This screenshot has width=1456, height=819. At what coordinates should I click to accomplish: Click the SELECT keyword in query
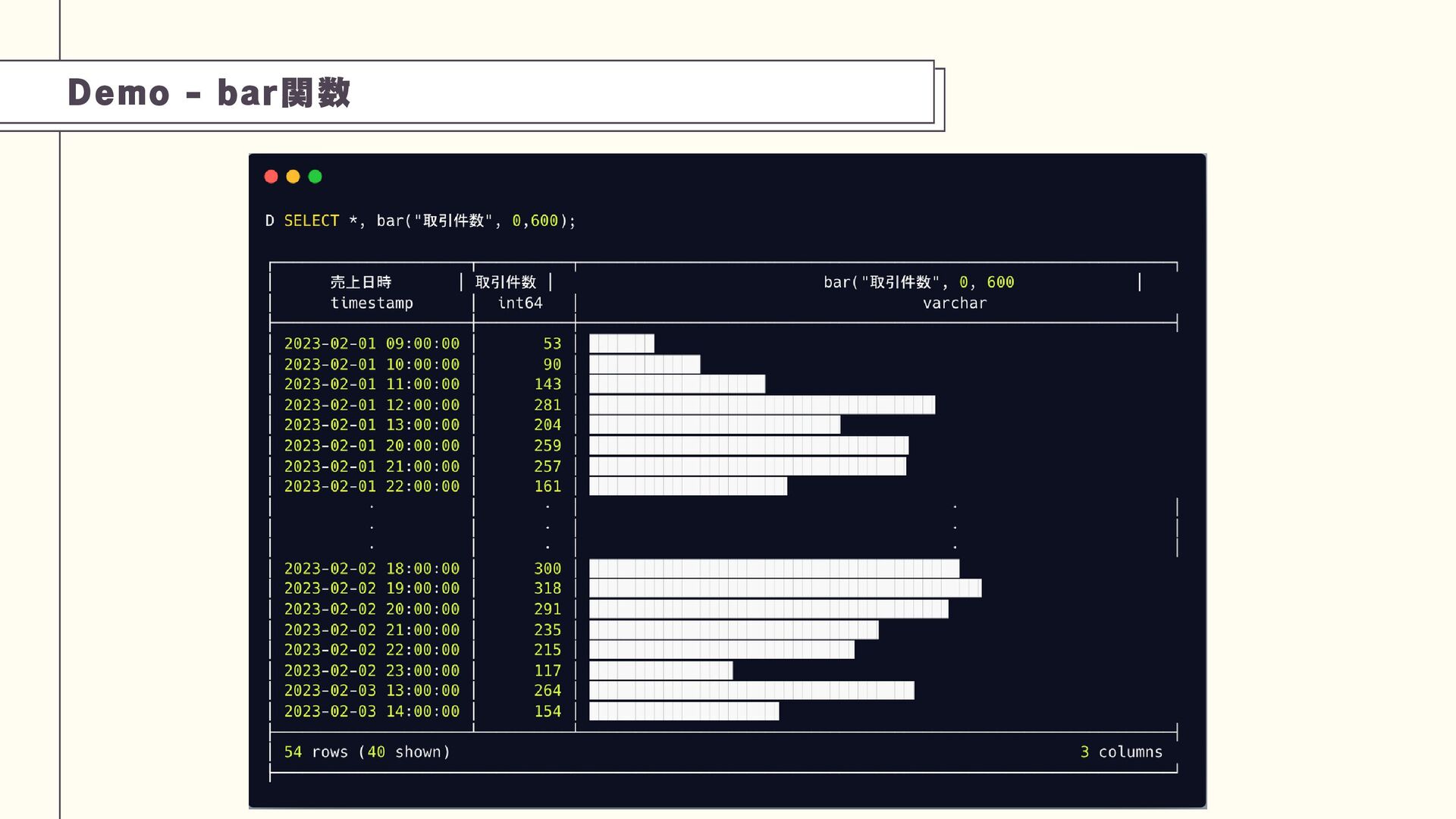pos(311,221)
